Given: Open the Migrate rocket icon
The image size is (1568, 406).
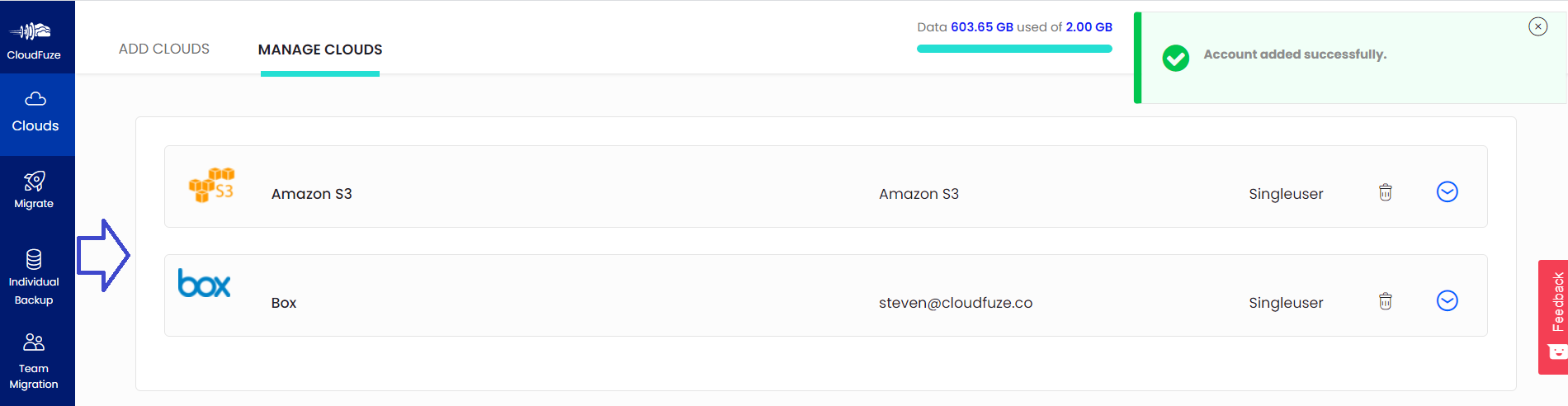Looking at the screenshot, I should point(35,181).
